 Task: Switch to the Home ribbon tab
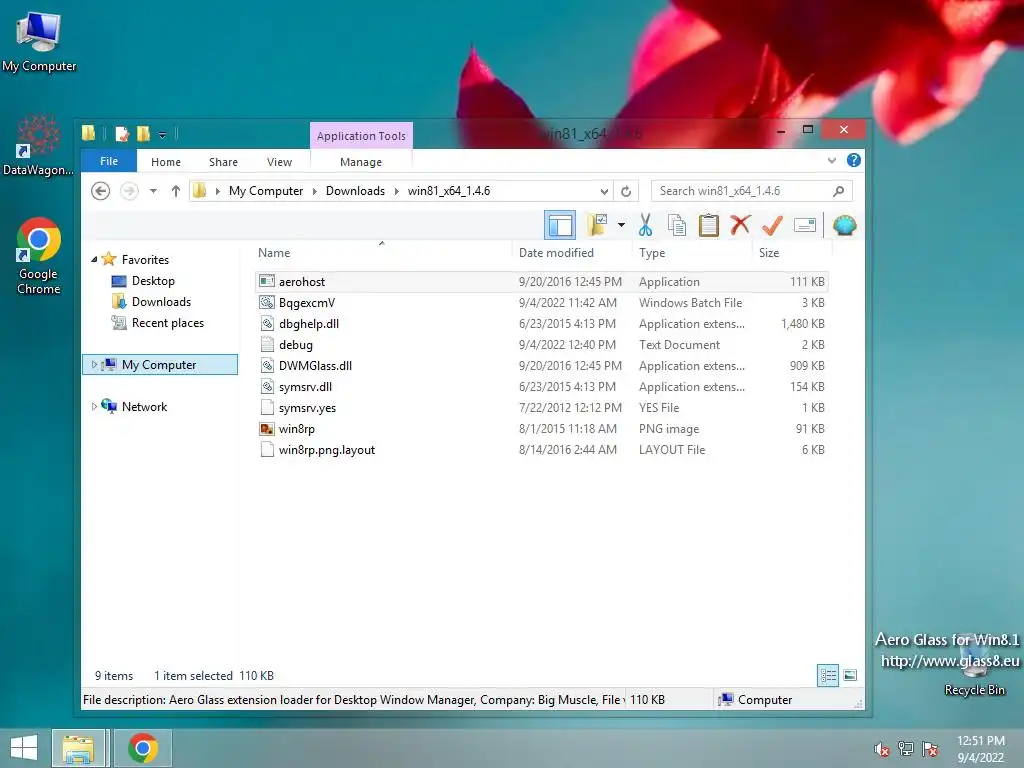pyautogui.click(x=166, y=162)
